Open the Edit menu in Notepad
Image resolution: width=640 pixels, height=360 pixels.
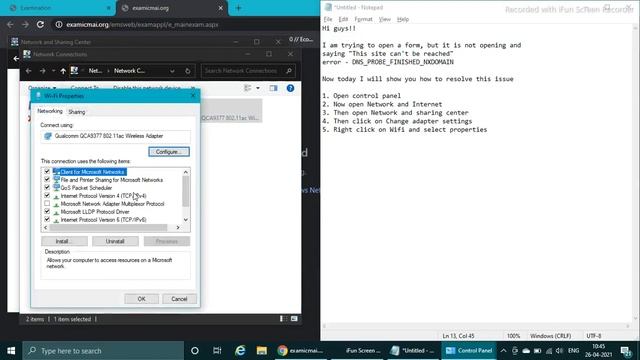(343, 19)
